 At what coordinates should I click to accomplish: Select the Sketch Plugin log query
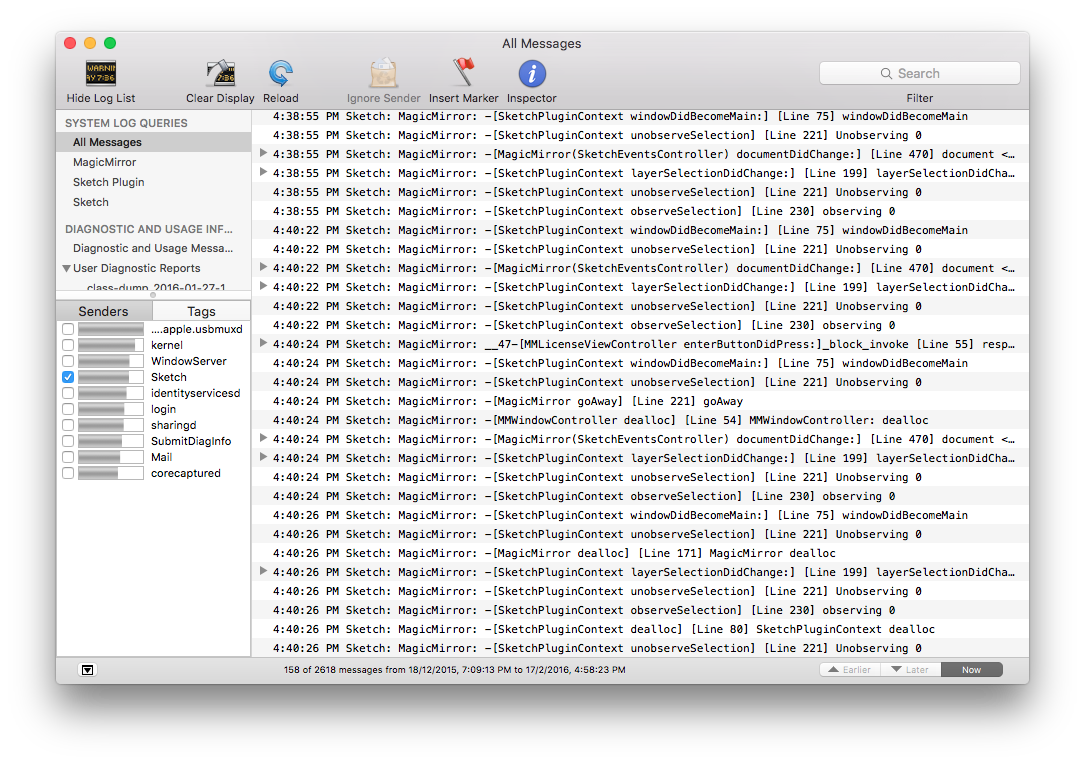coord(154,182)
